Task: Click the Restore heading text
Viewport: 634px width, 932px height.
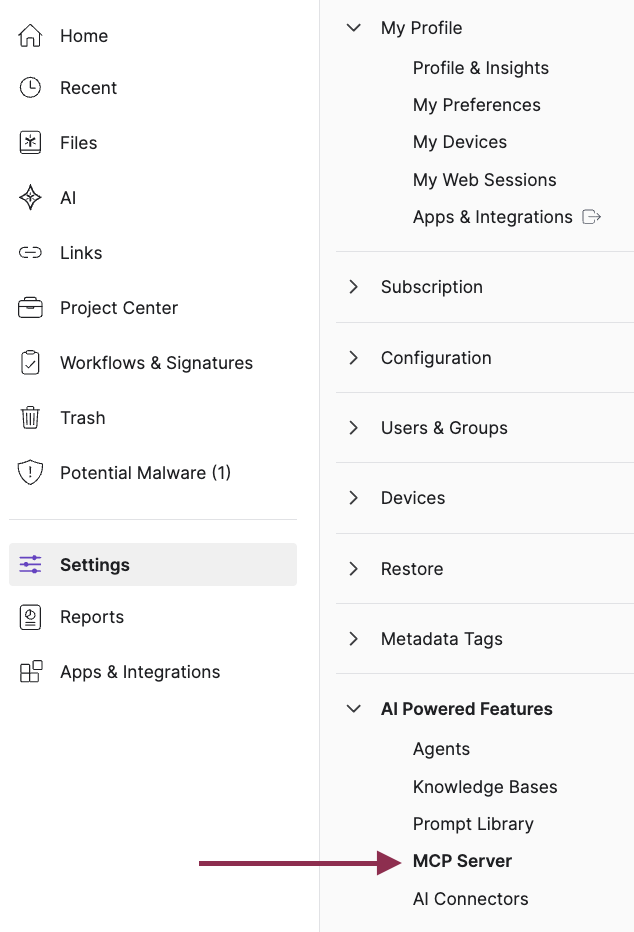Action: (x=412, y=569)
